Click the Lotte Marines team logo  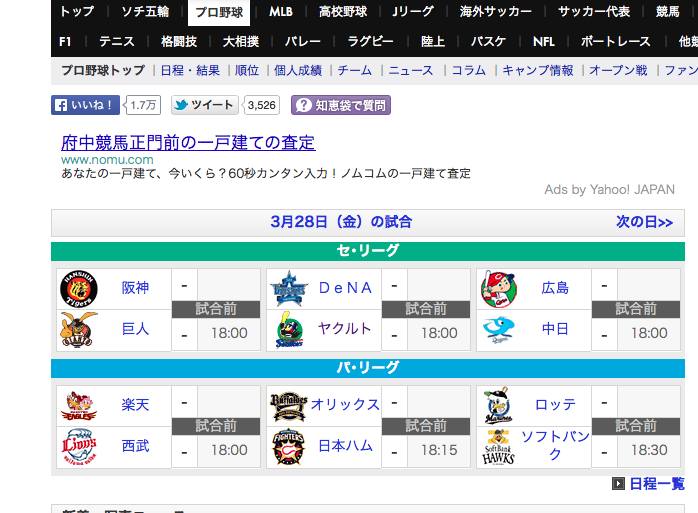click(x=499, y=406)
